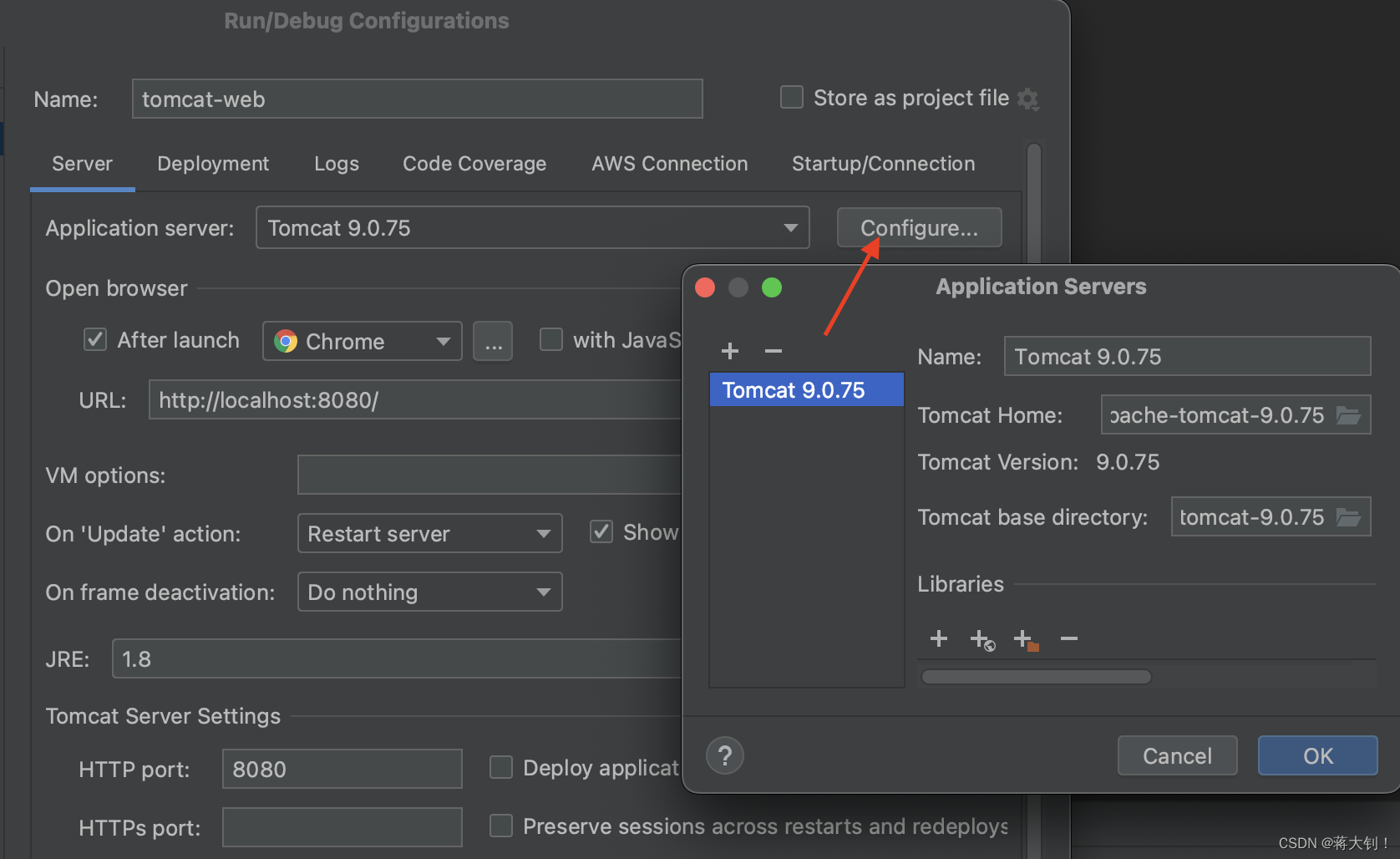Click the server Name field Tomcat 9.0.75
The image size is (1400, 859).
pos(1188,356)
